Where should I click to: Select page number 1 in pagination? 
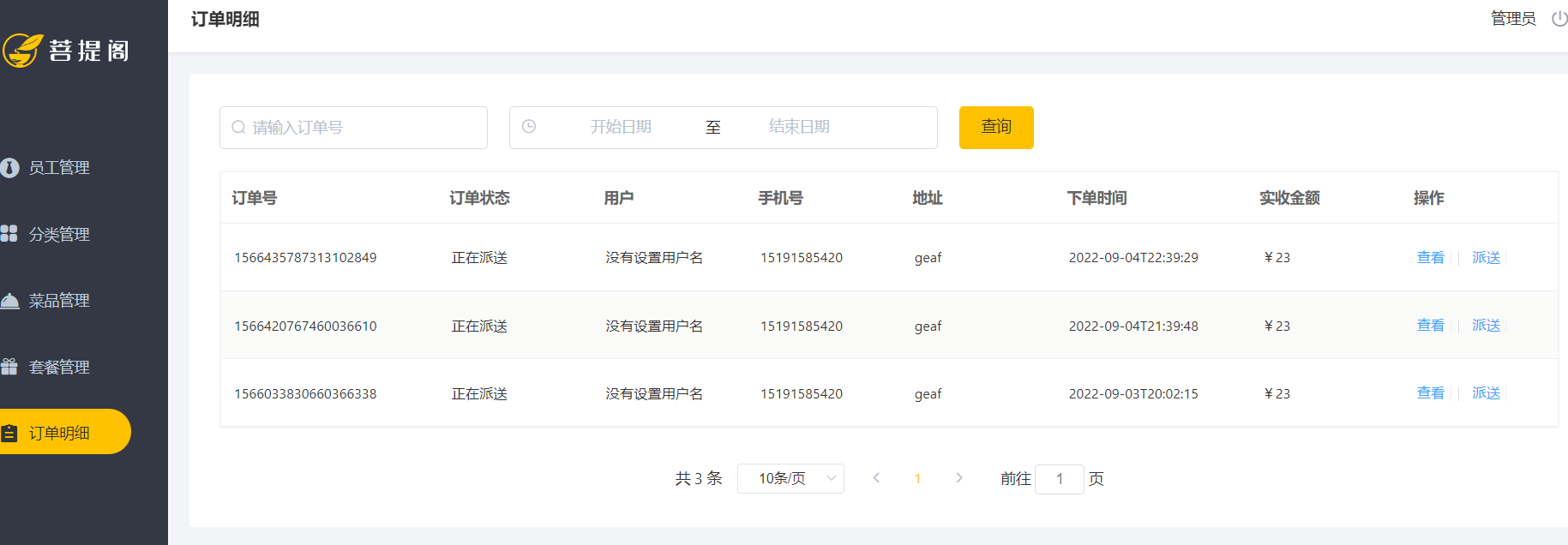coord(917,478)
